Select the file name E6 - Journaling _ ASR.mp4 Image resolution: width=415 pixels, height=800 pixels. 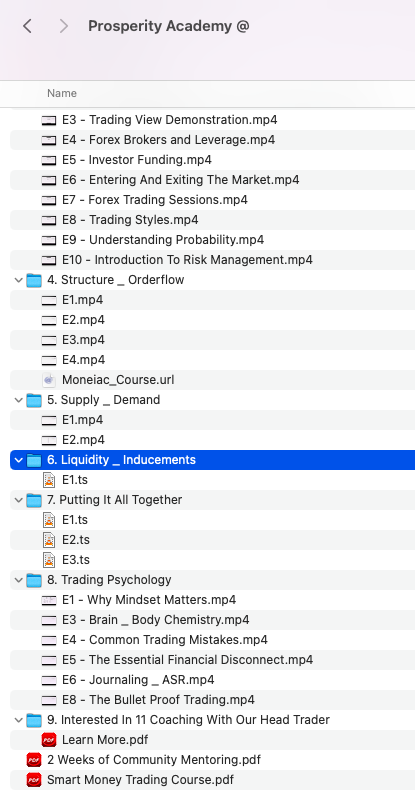(x=138, y=680)
